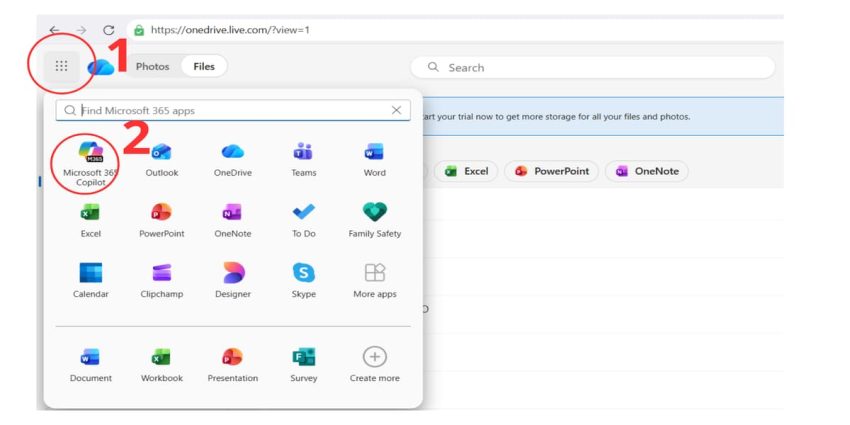Launch Outlook from the app launcher

(162, 160)
